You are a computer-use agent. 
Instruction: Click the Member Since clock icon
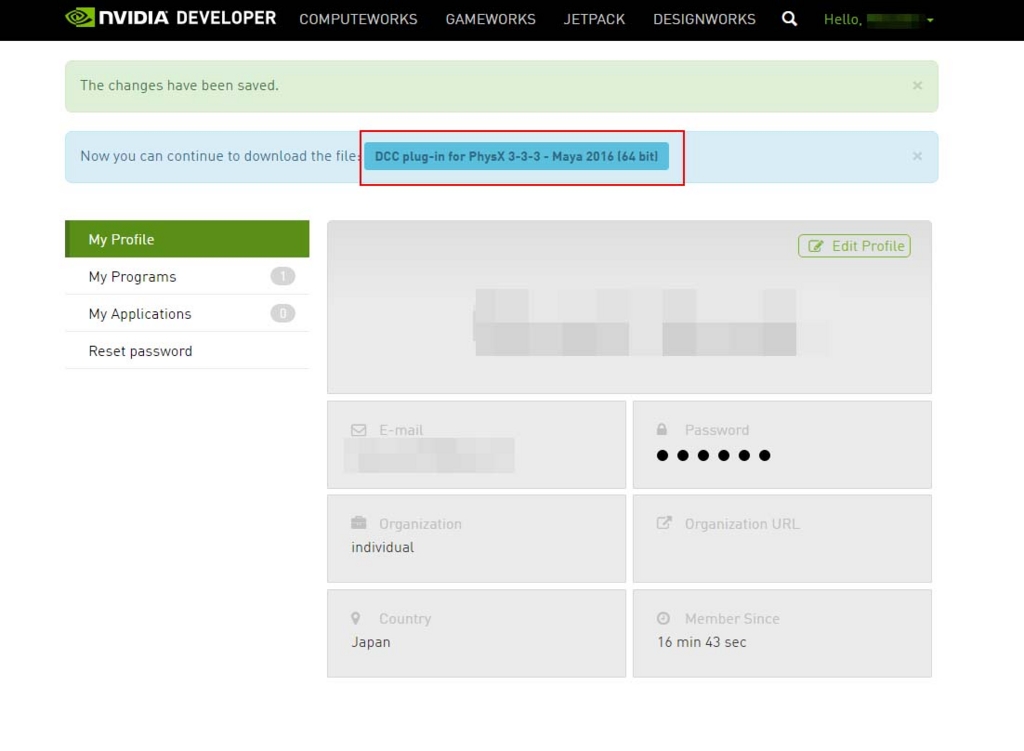tap(663, 618)
